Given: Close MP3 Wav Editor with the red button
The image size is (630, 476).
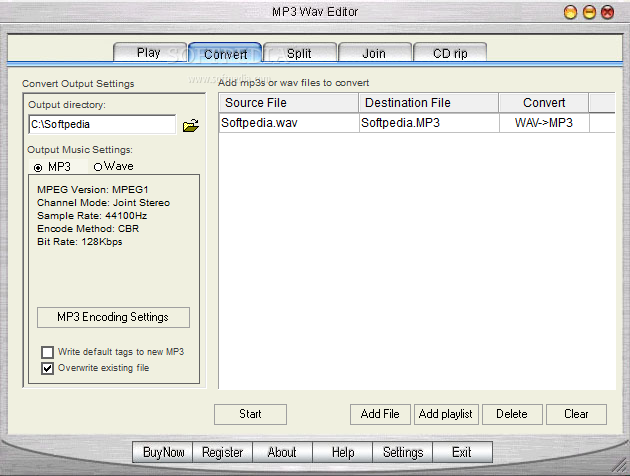Looking at the screenshot, I should pyautogui.click(x=608, y=12).
